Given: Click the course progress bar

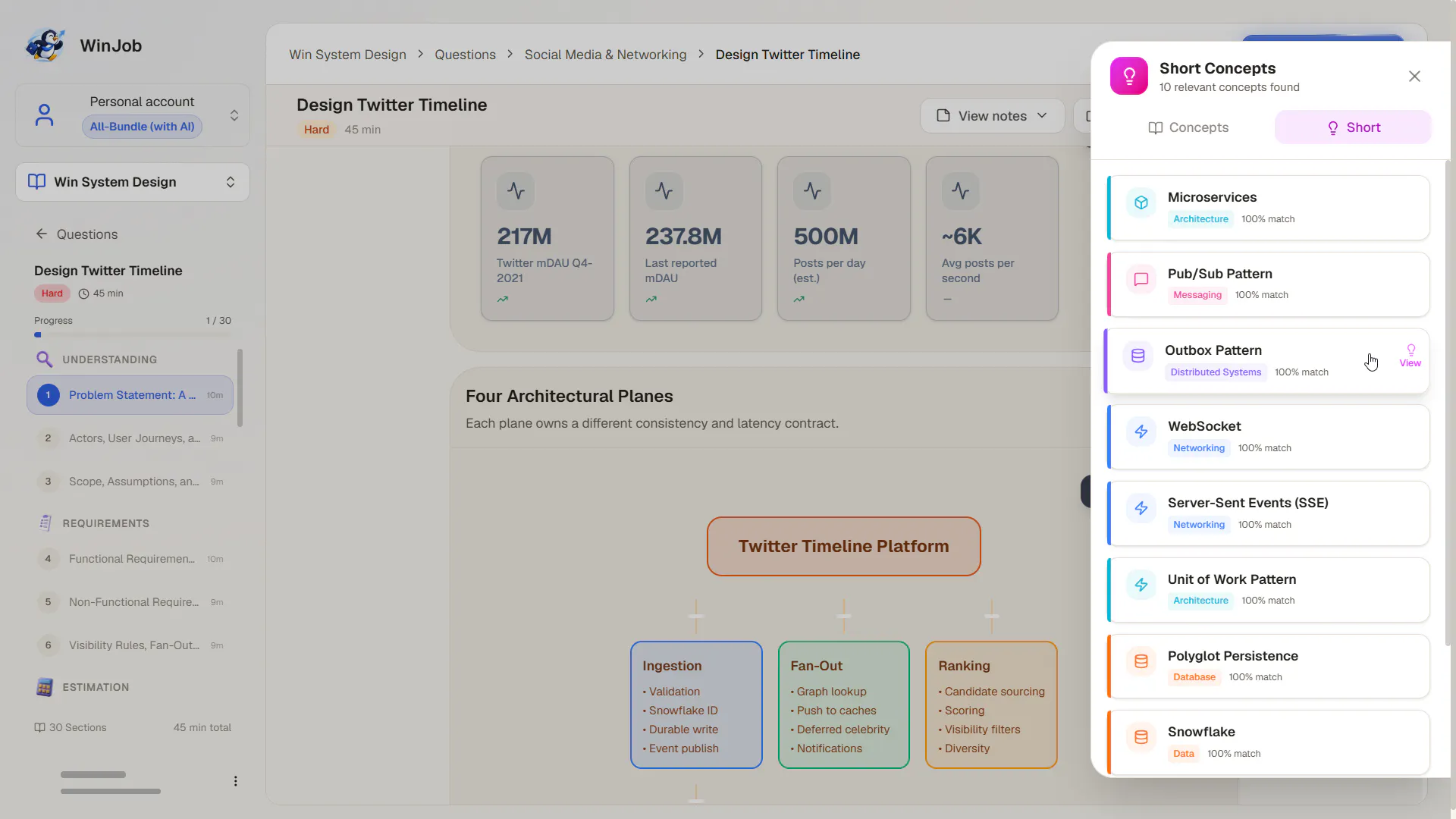Looking at the screenshot, I should [133, 334].
